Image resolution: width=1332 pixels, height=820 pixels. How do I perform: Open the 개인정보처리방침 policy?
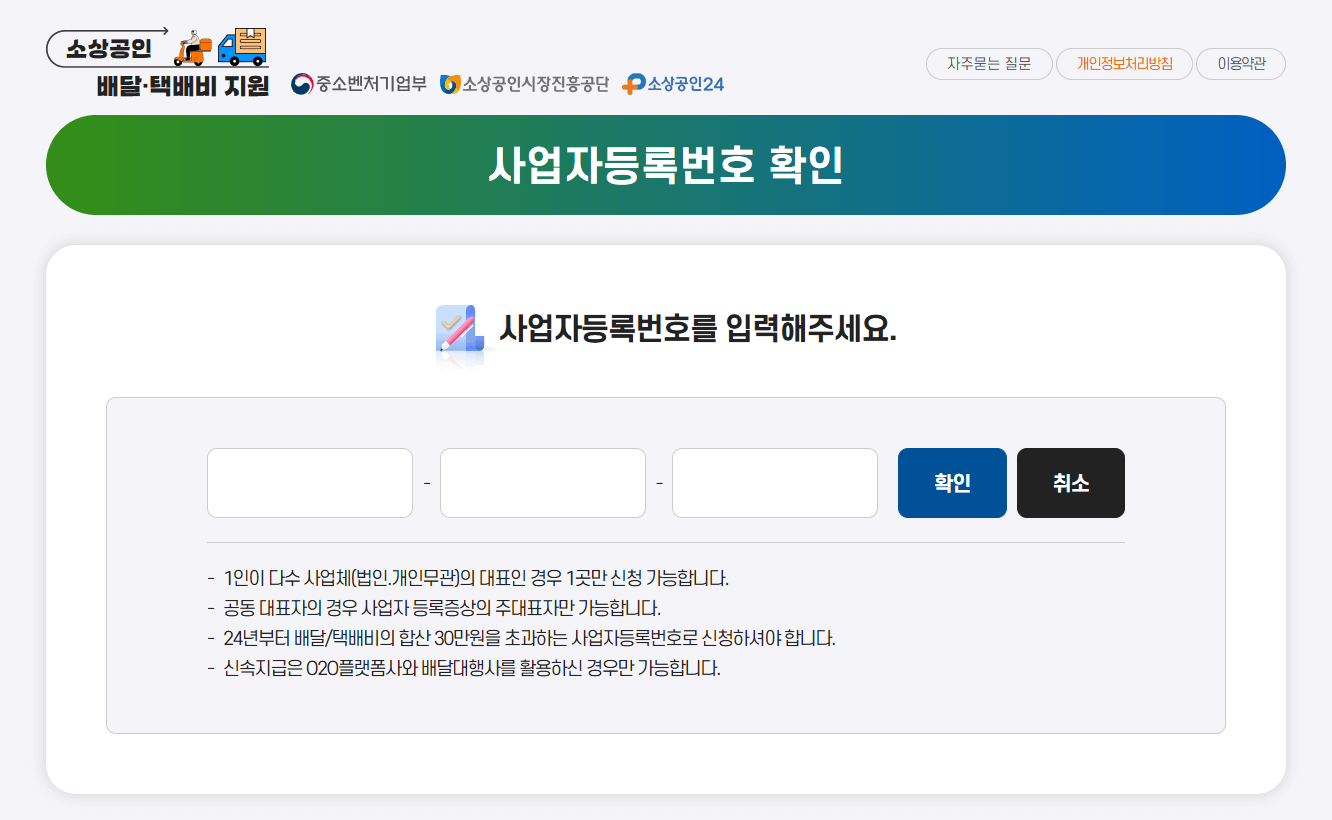point(1124,63)
